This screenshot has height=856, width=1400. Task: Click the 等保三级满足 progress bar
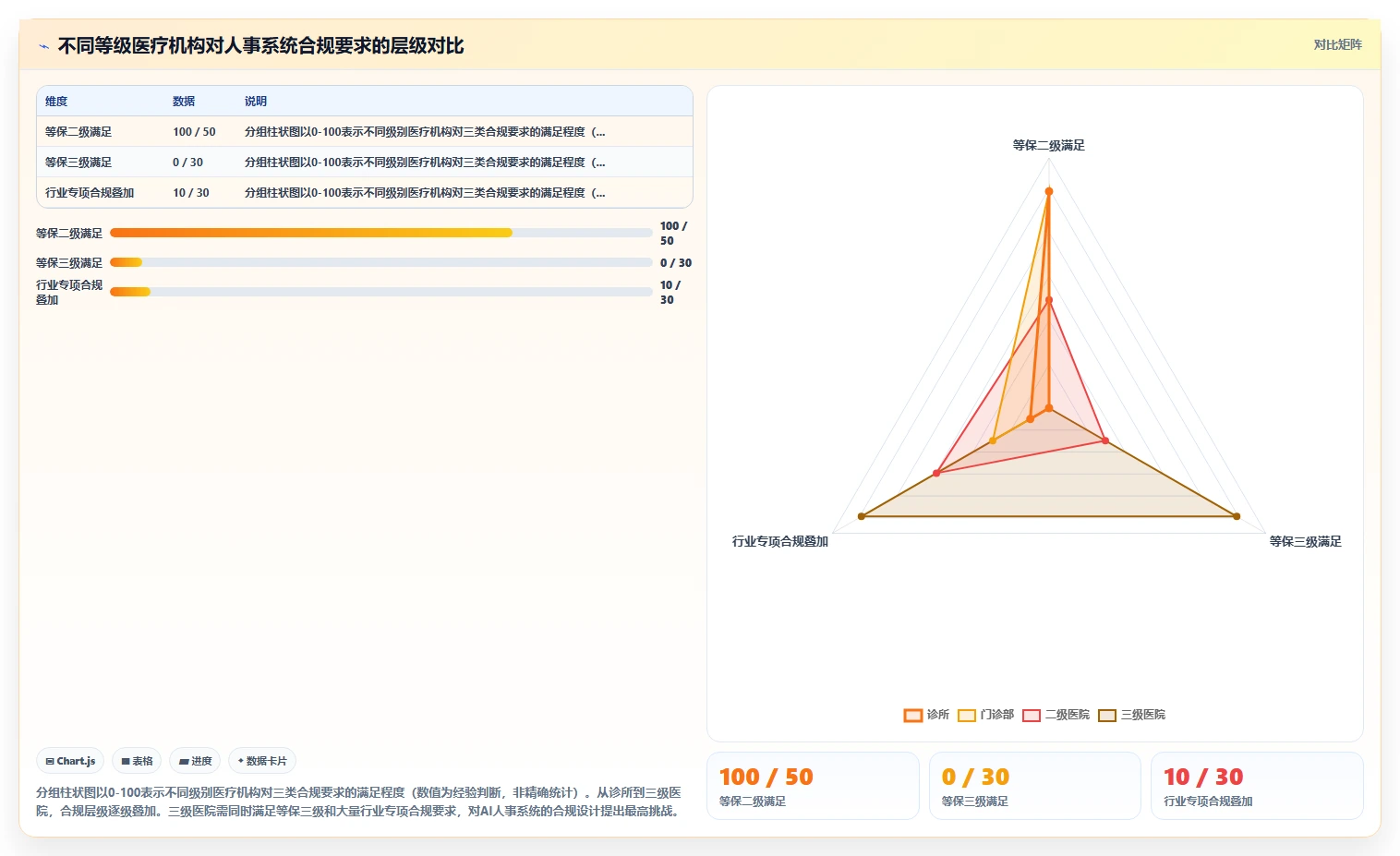coord(380,262)
